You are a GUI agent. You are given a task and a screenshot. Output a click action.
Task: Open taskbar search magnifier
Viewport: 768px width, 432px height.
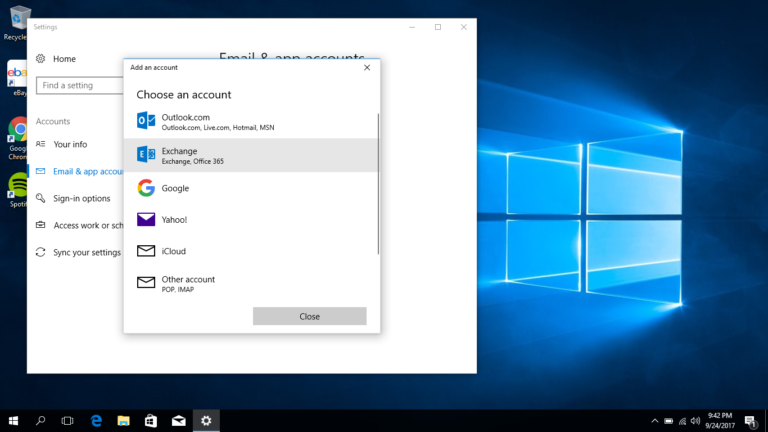(x=41, y=421)
